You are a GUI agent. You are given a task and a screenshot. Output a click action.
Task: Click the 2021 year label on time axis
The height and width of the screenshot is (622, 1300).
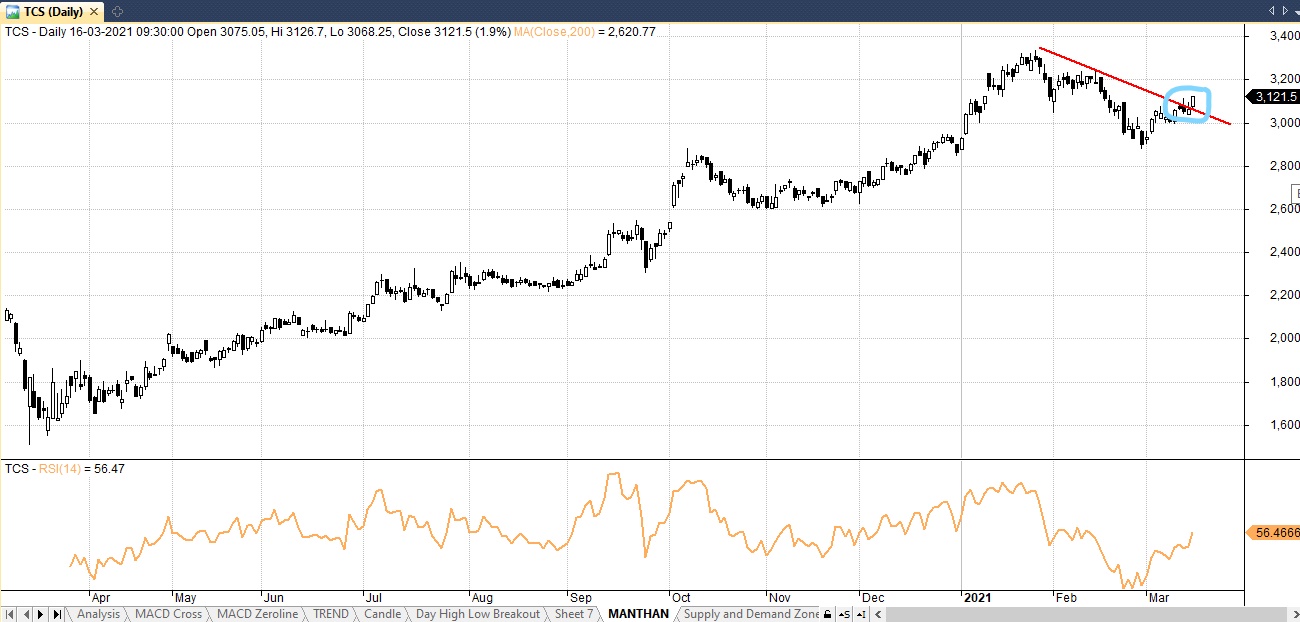[977, 596]
